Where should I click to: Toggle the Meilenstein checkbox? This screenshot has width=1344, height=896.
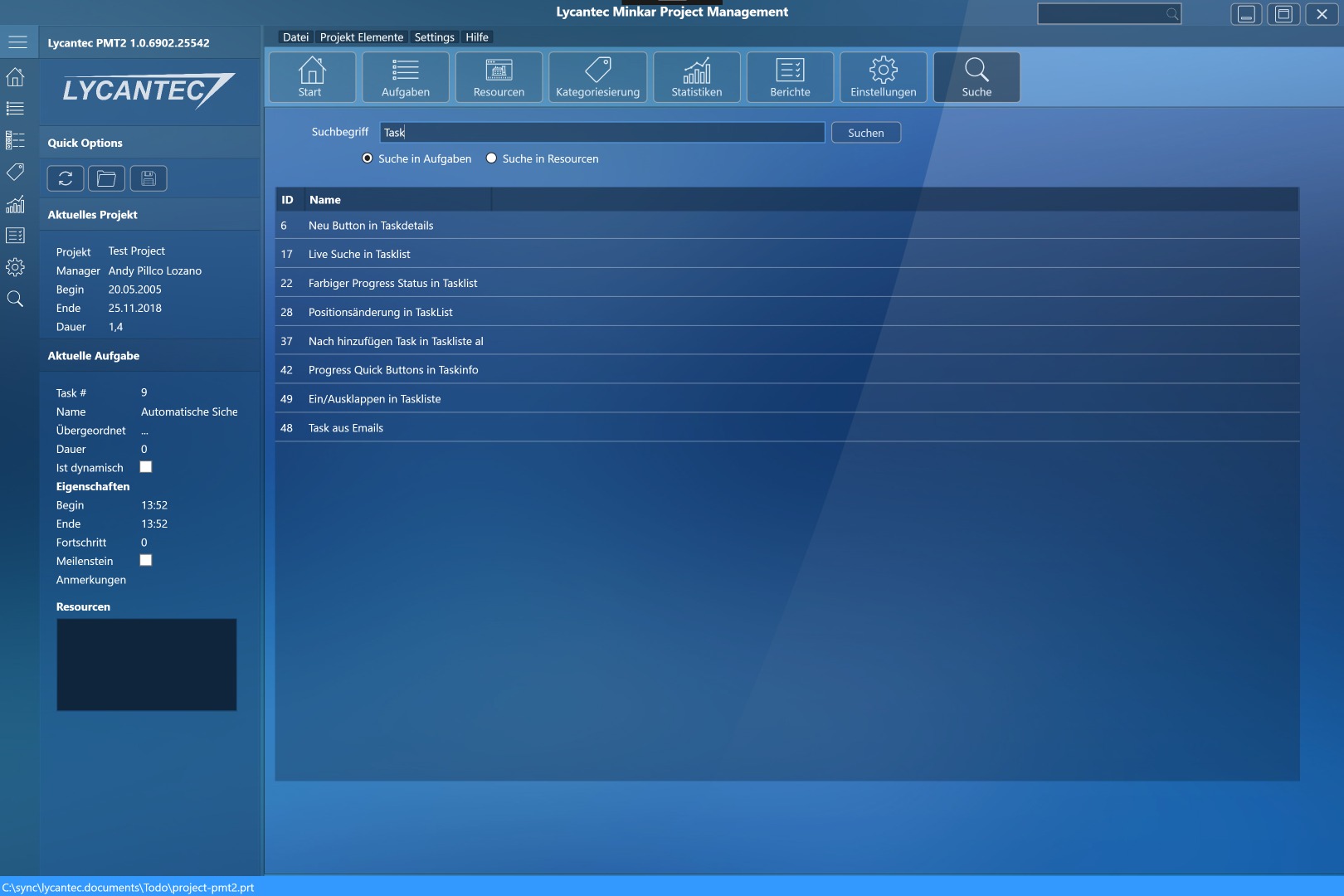(146, 560)
